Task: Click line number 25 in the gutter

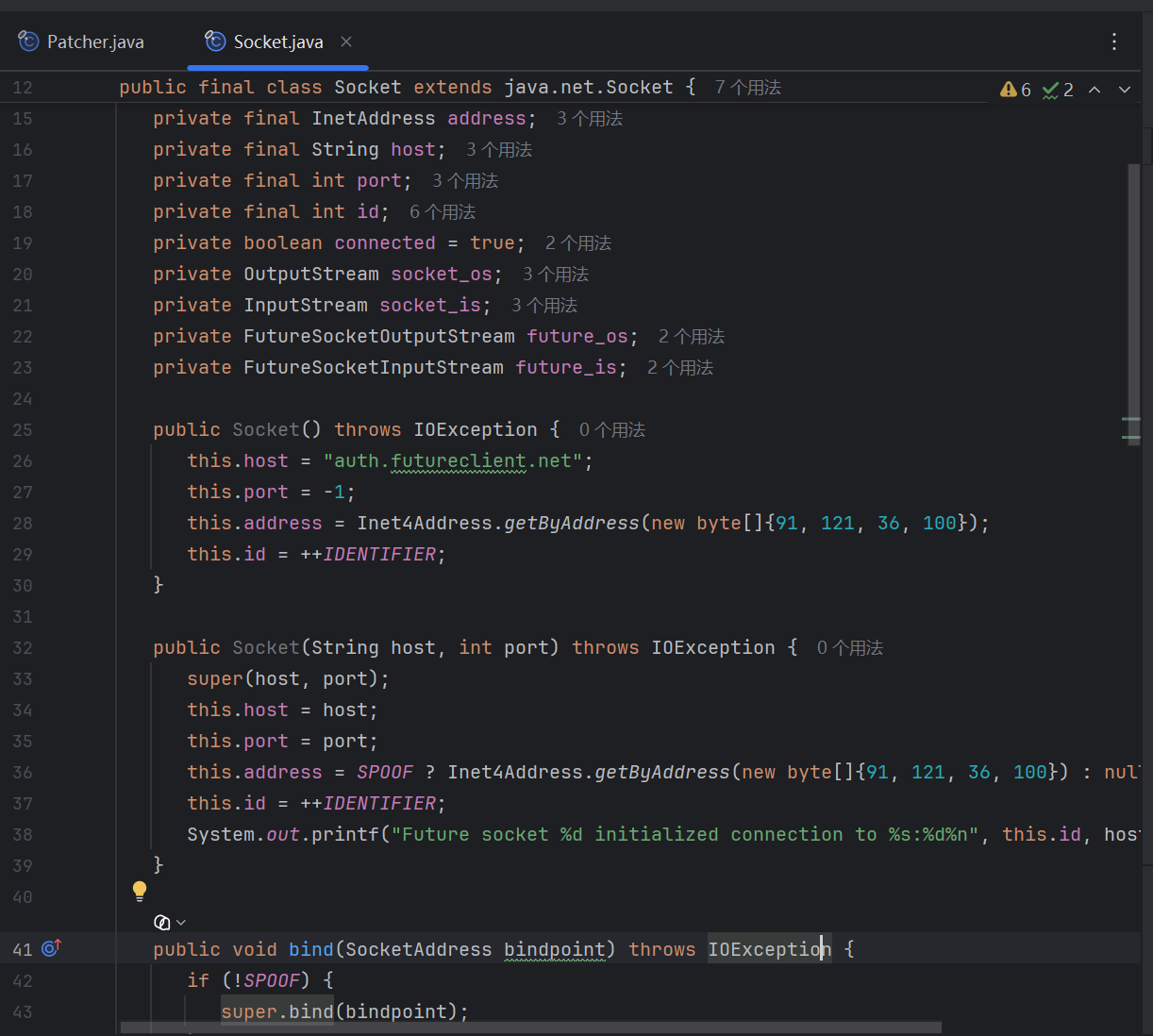Action: tap(23, 430)
